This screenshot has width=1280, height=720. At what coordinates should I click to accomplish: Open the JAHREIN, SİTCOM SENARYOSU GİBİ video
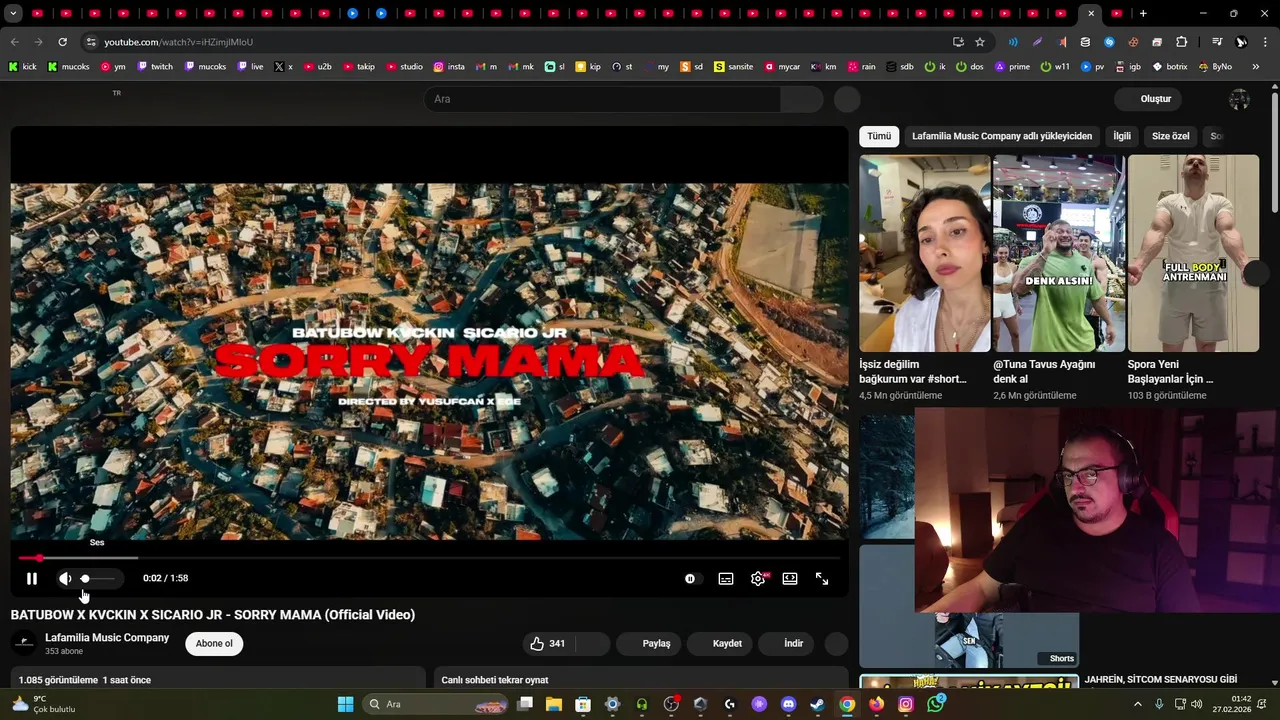[1160, 680]
